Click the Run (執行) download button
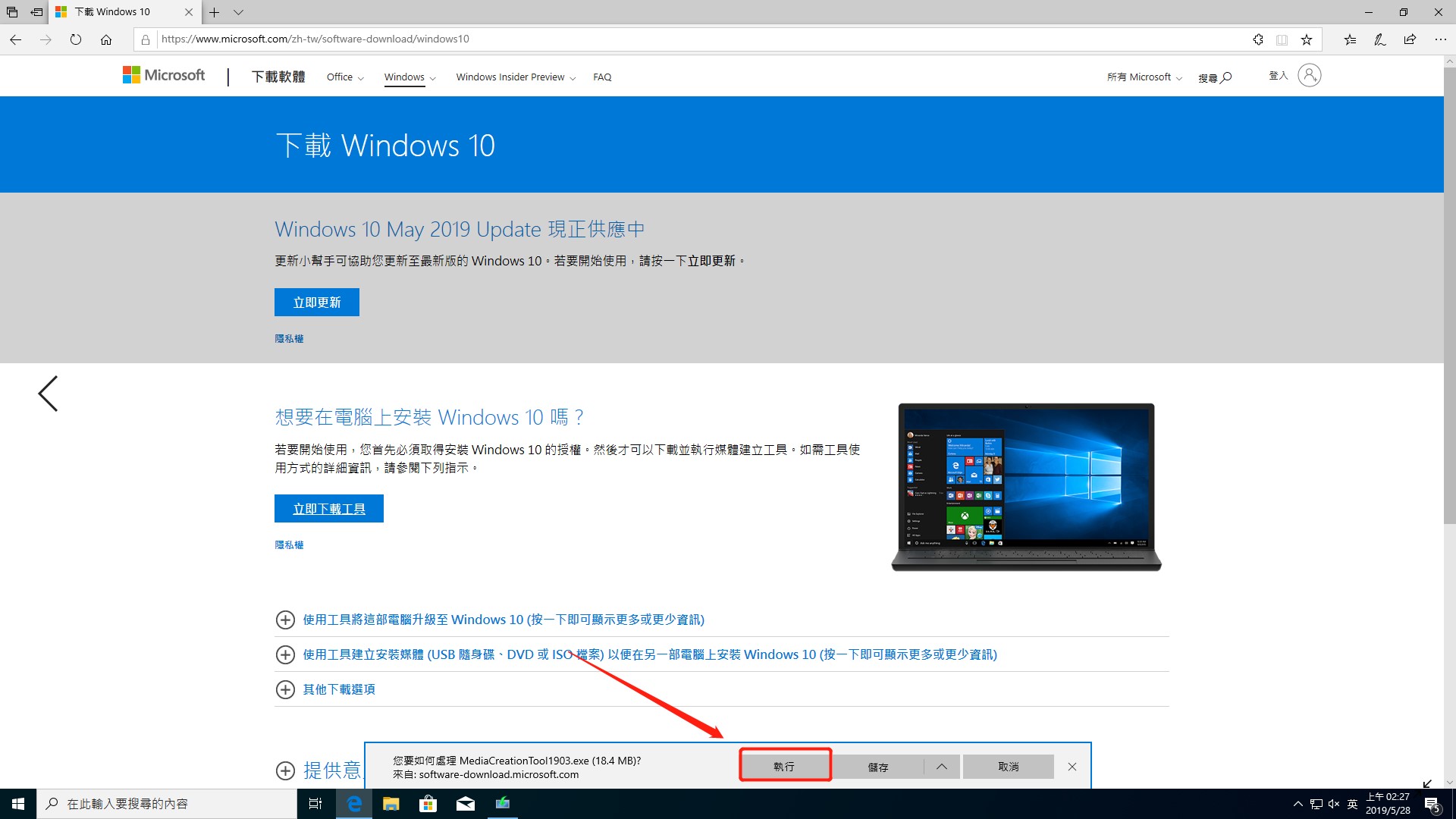Screen dimensions: 1456x819 pos(785,767)
